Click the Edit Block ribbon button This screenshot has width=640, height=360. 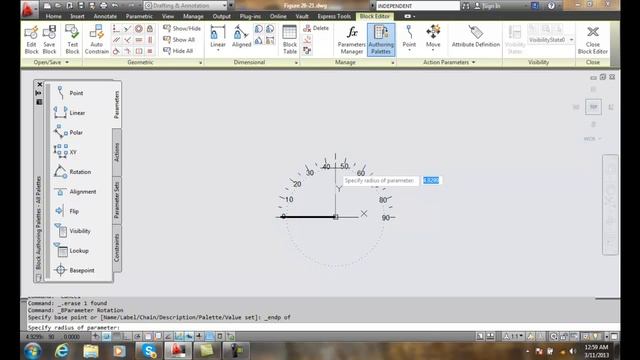click(31, 40)
